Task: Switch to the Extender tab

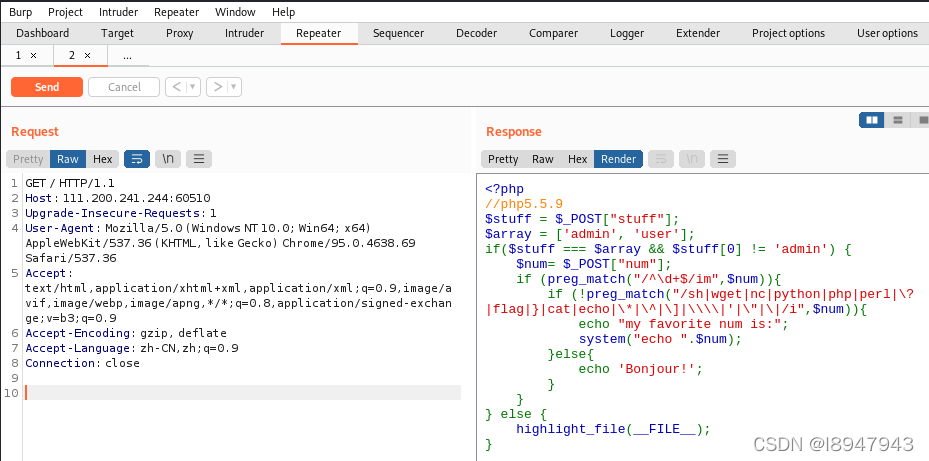Action: point(698,33)
